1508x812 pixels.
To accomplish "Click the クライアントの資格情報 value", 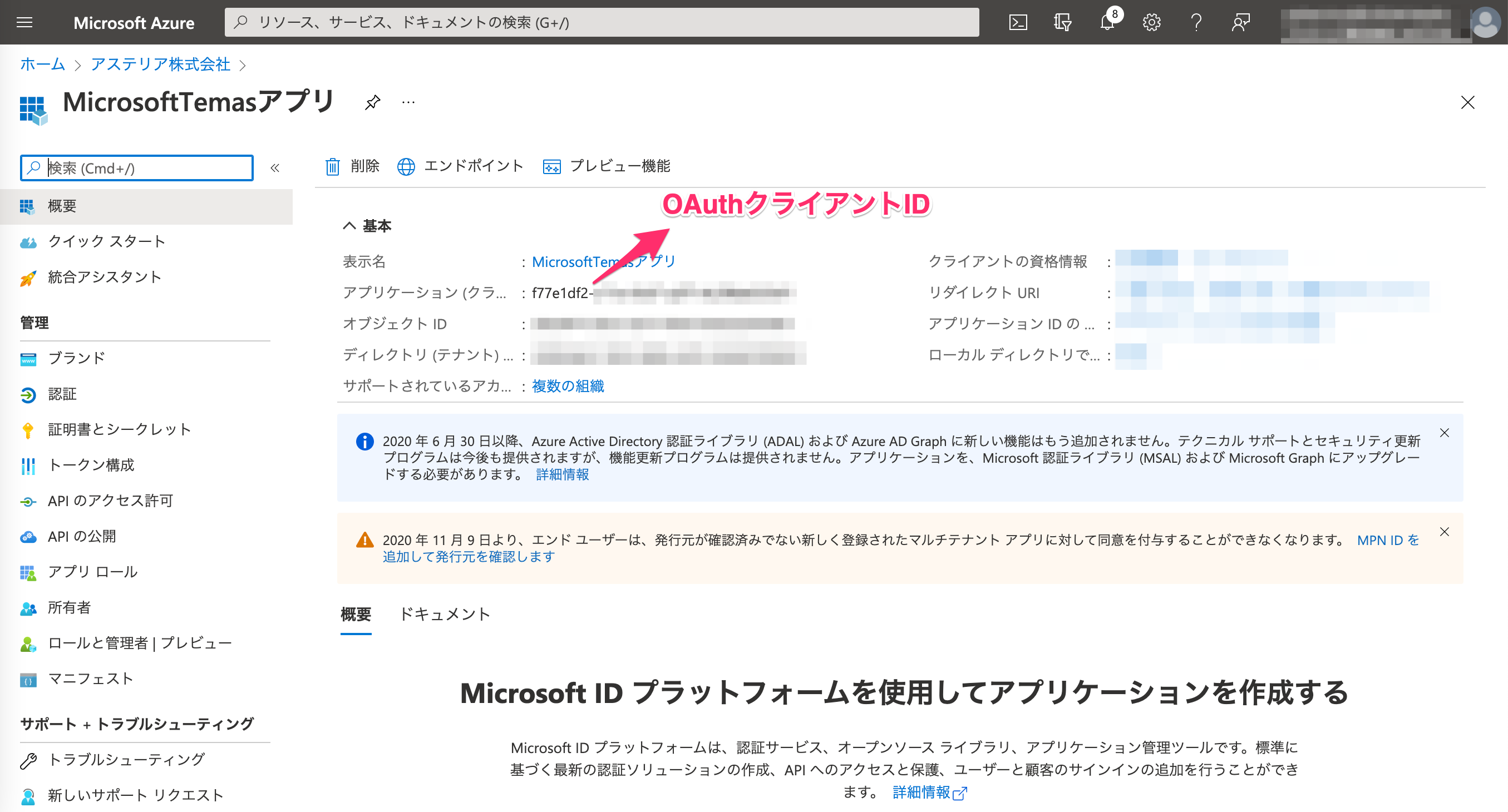I will [x=1201, y=258].
